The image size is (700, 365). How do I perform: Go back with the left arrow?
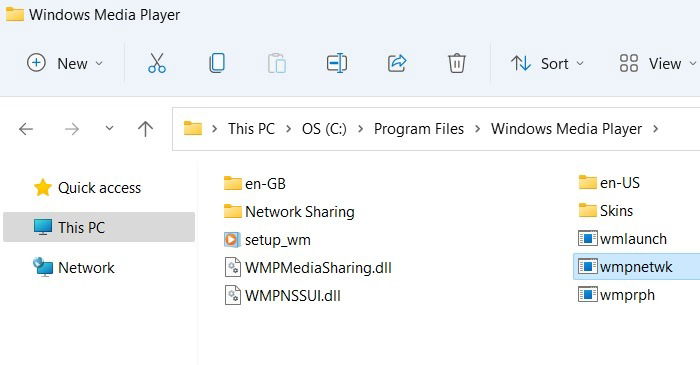click(26, 129)
